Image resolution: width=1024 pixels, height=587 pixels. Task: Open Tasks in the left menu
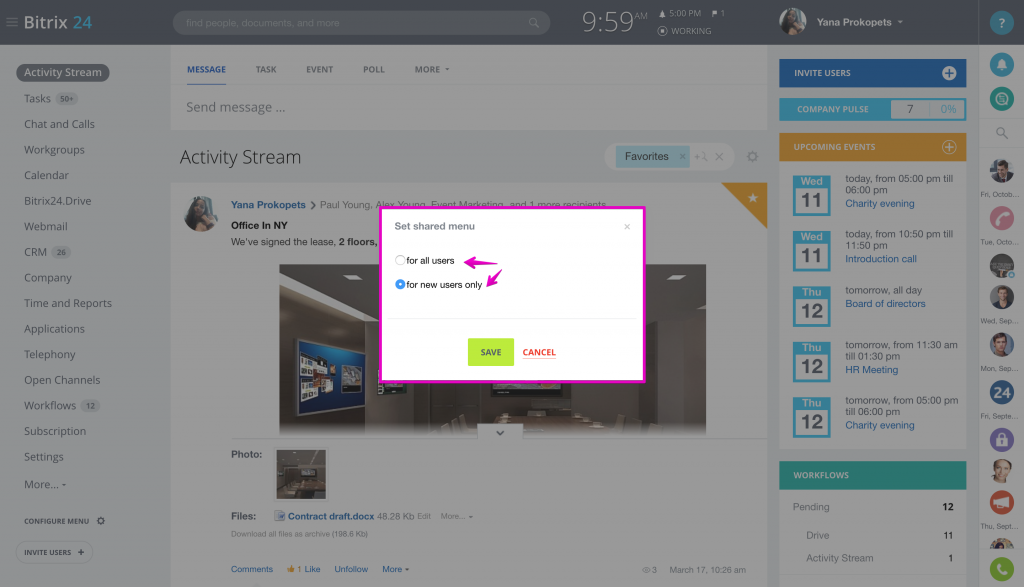click(x=37, y=99)
